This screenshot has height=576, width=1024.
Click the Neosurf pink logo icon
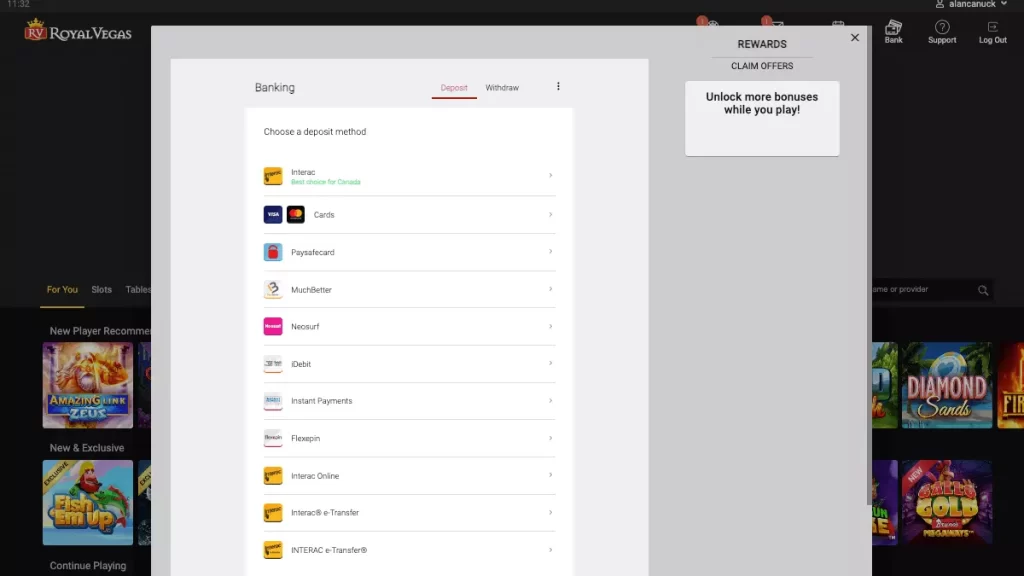click(273, 327)
